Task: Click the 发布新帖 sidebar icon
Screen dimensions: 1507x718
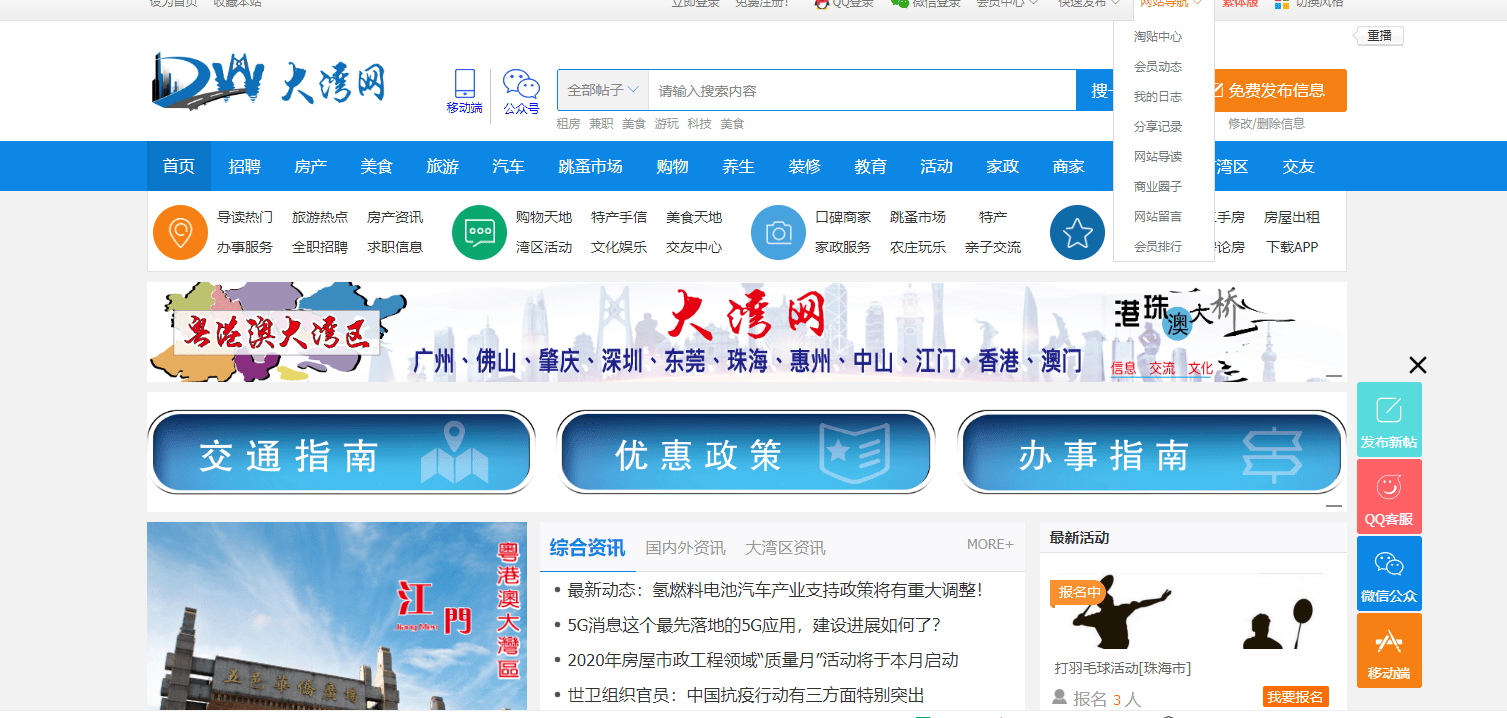Action: 1388,417
